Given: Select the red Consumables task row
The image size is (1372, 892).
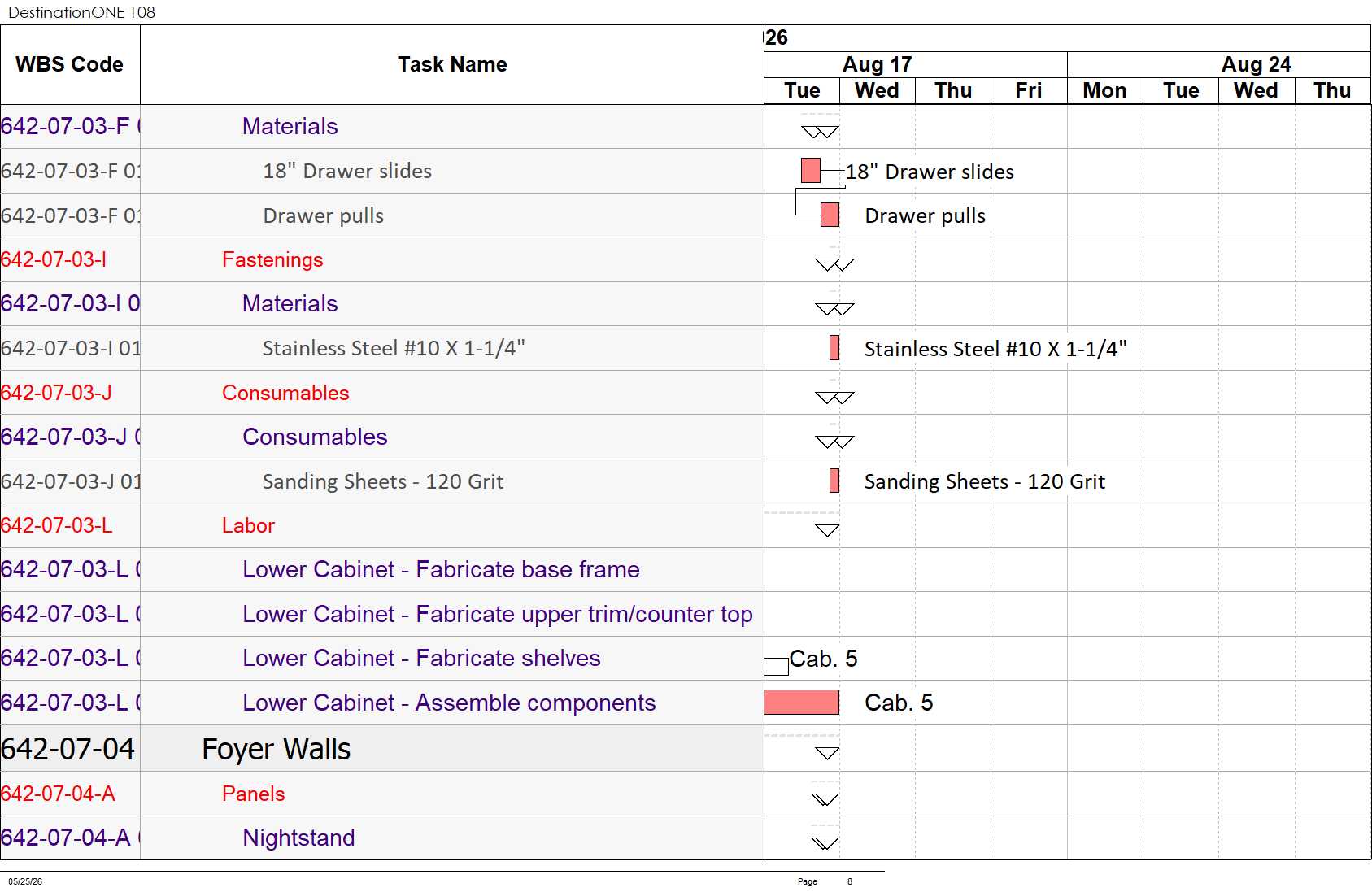Looking at the screenshot, I should 382,393.
